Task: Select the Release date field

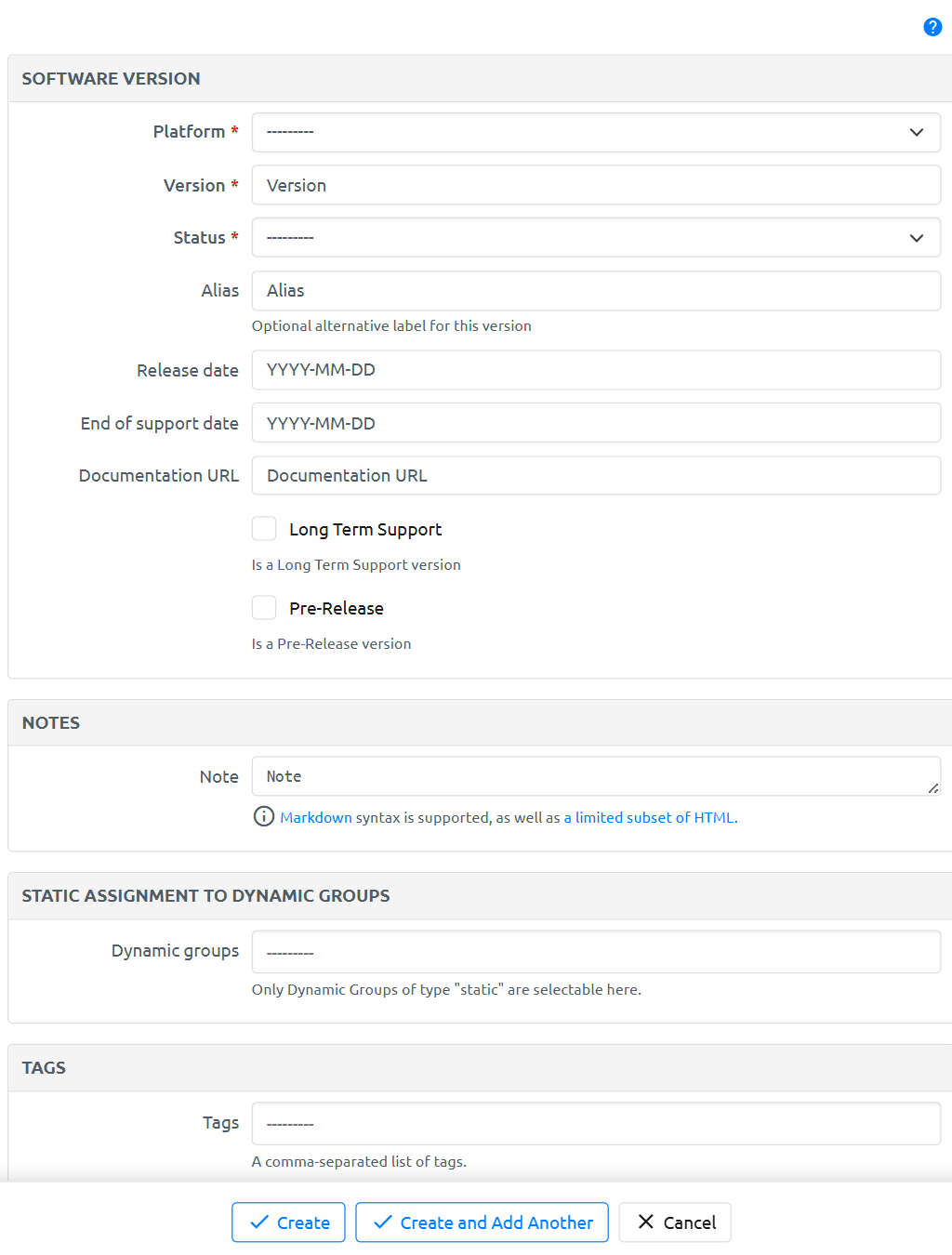Action: click(596, 370)
